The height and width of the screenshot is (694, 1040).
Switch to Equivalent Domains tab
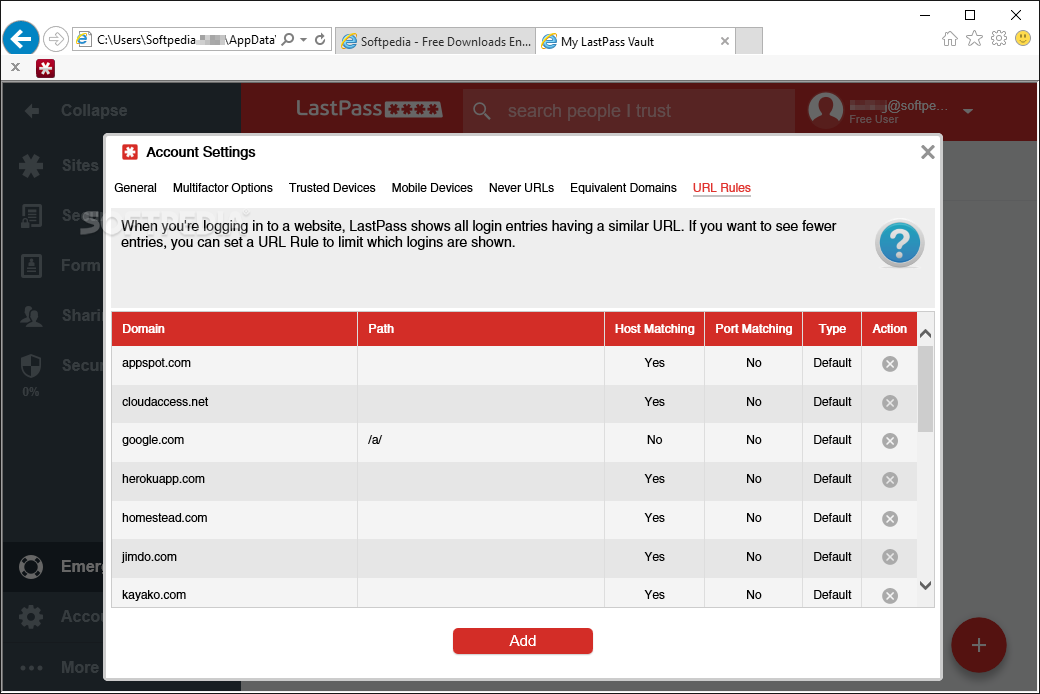point(623,188)
